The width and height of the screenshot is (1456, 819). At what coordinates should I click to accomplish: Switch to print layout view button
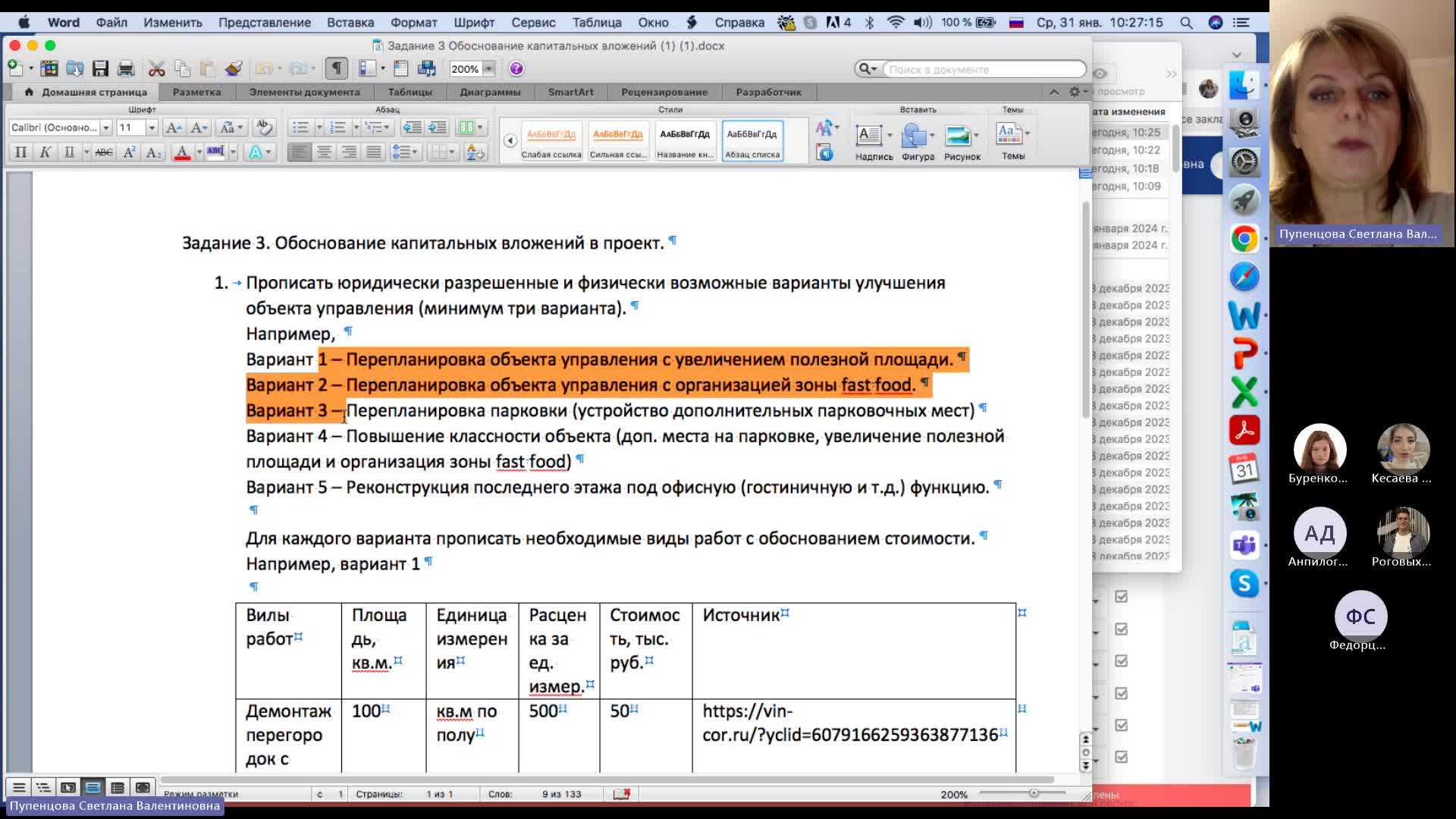pos(93,787)
